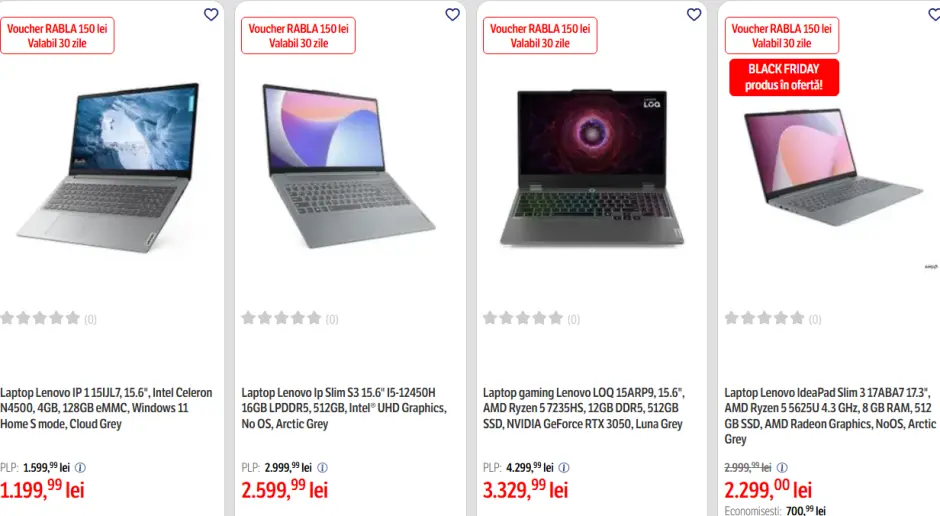Add Lenovo IP 1 15IJL7 to wishlist
The height and width of the screenshot is (516, 940).
pyautogui.click(x=211, y=14)
